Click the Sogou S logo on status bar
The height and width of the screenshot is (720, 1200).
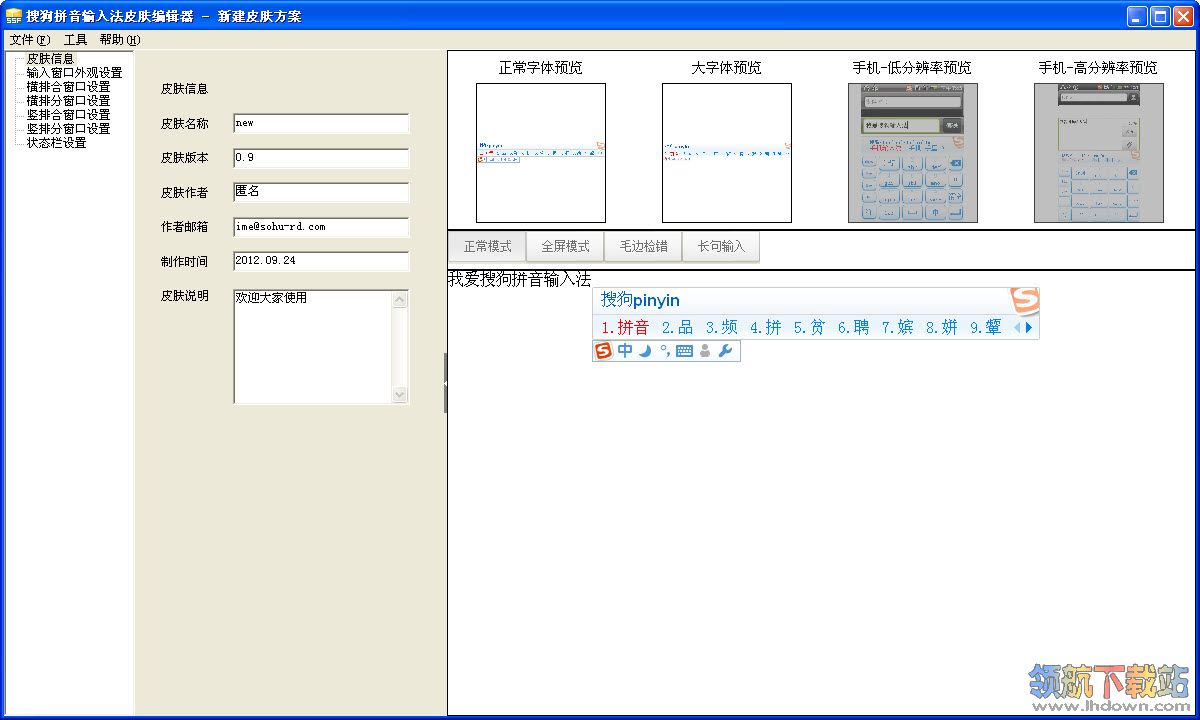(603, 351)
